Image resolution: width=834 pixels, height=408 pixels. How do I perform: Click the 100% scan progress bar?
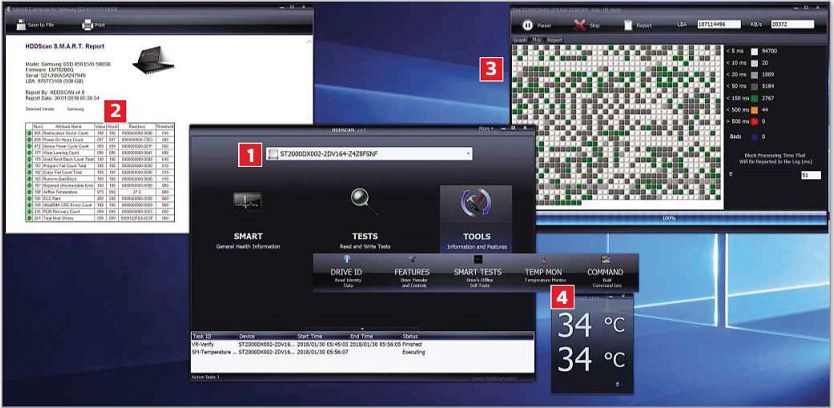point(682,218)
